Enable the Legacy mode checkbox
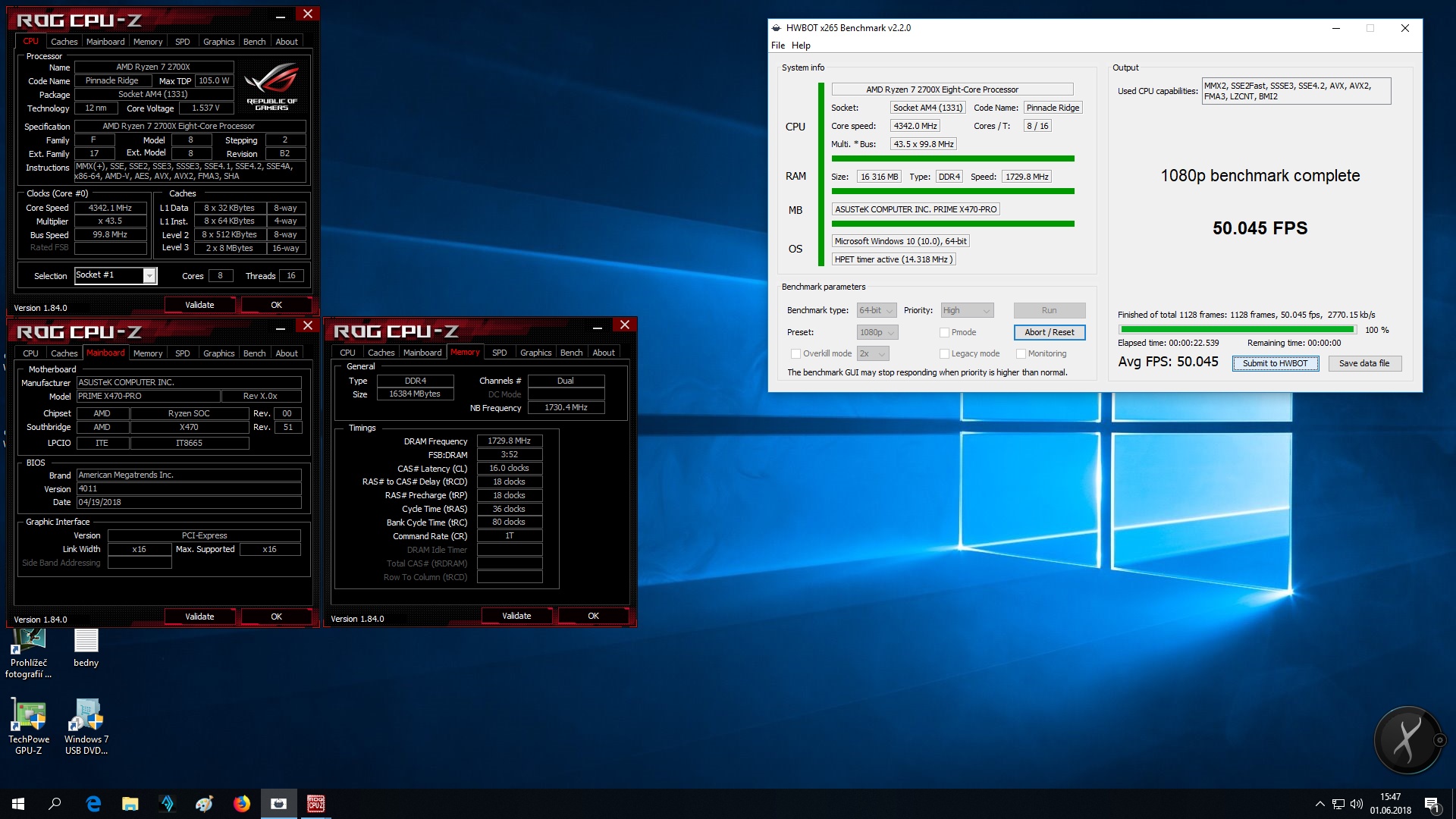Viewport: 1456px width, 819px height. point(944,353)
